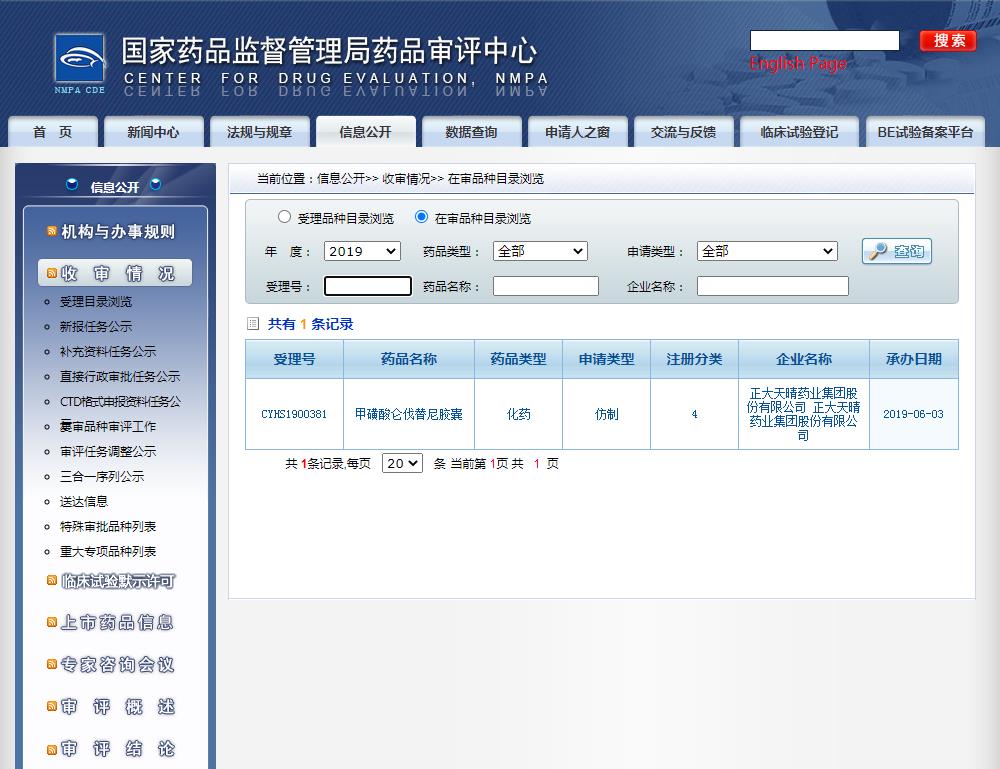Open the 数据查询 tab
Screen dimensions: 1000x769
click(471, 132)
